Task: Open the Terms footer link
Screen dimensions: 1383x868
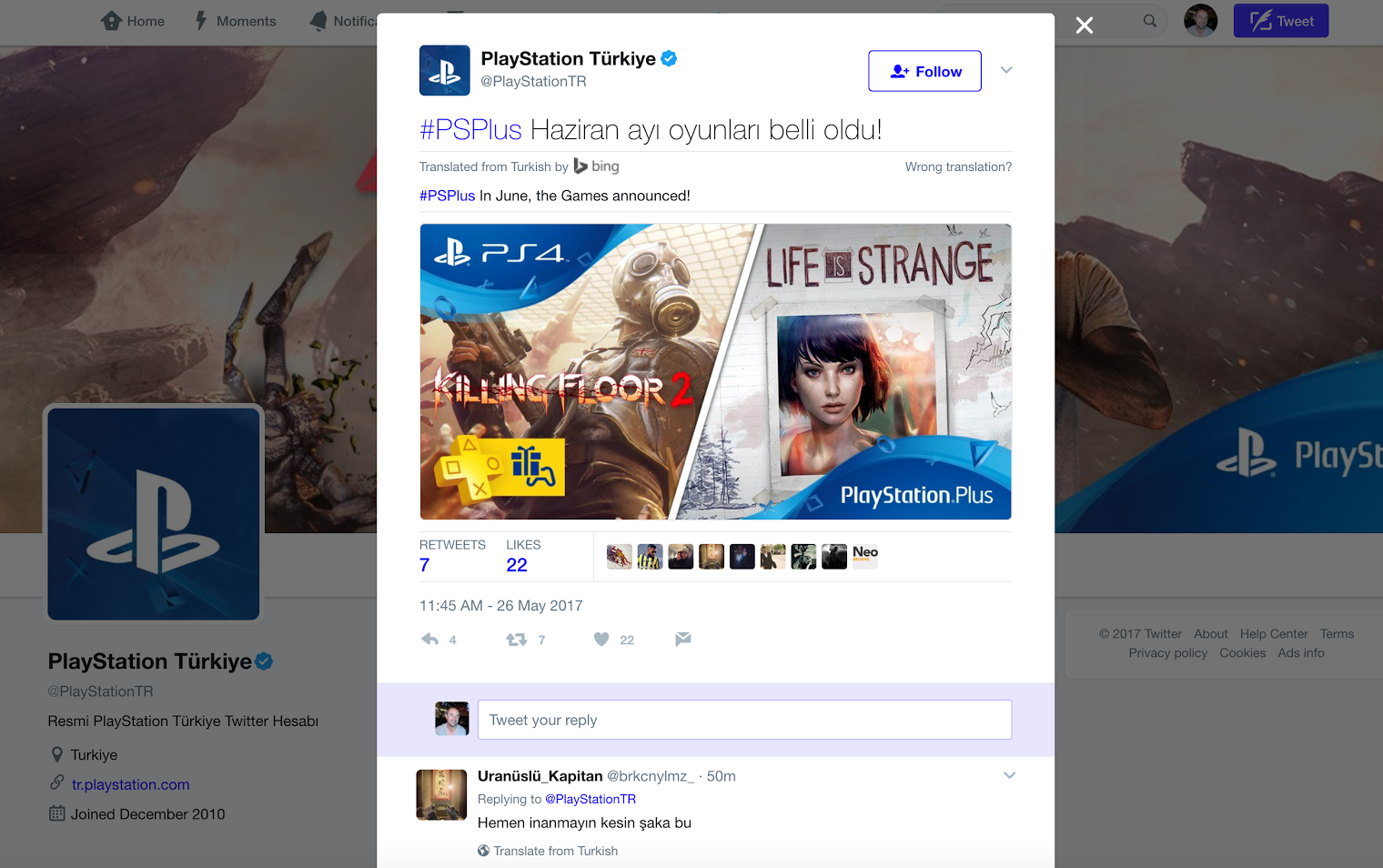Action: click(1338, 634)
